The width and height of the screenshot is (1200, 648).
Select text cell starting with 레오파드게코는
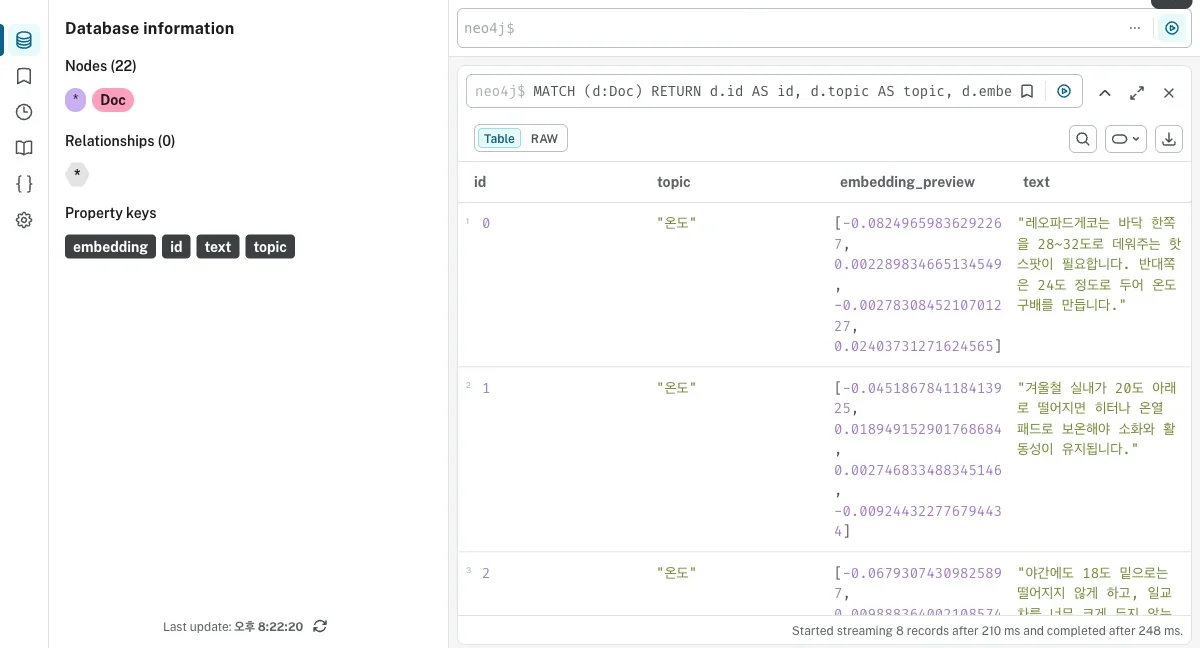(x=1099, y=264)
